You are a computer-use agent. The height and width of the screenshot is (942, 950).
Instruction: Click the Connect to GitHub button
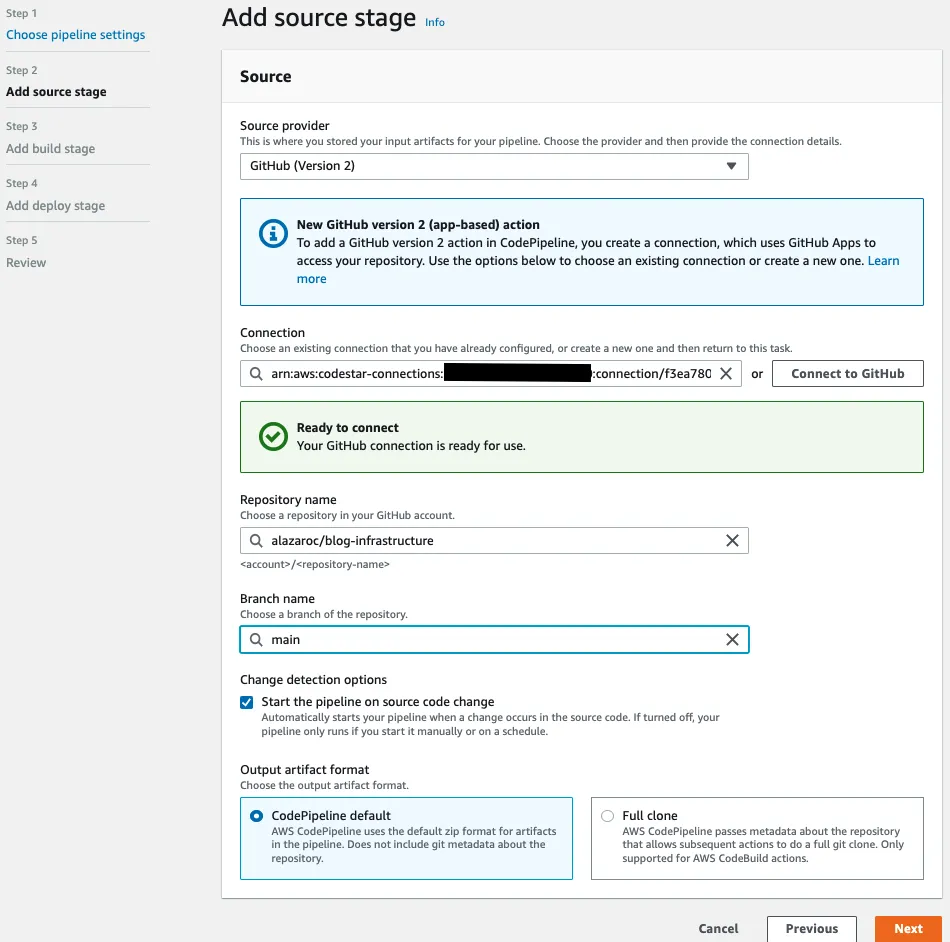[847, 374]
